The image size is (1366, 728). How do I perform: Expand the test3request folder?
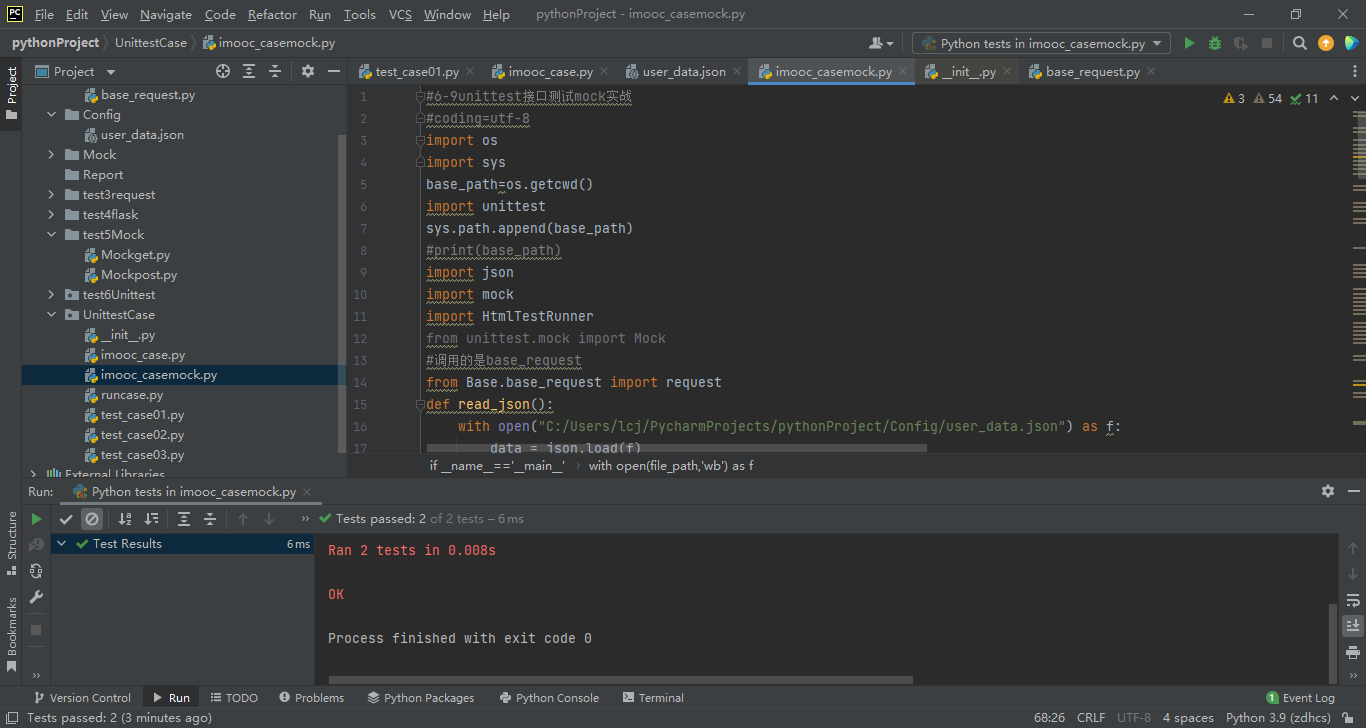tap(52, 195)
